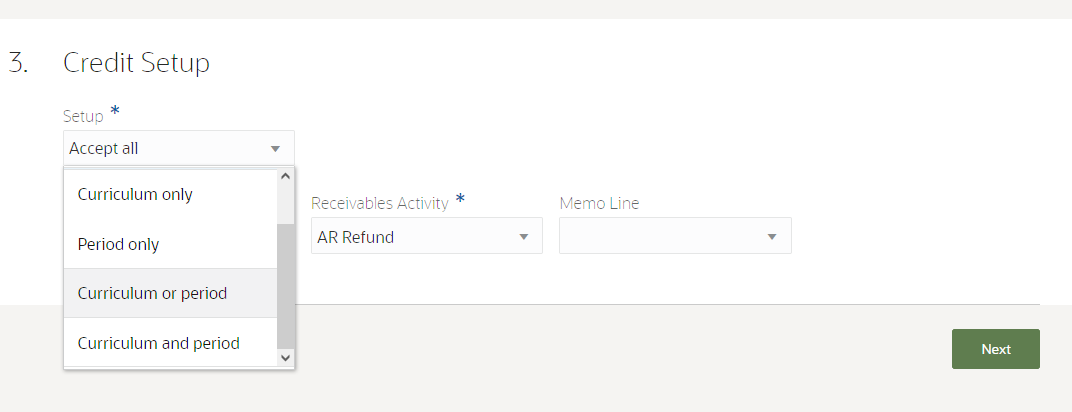Click the Credit Setup heading

point(136,63)
